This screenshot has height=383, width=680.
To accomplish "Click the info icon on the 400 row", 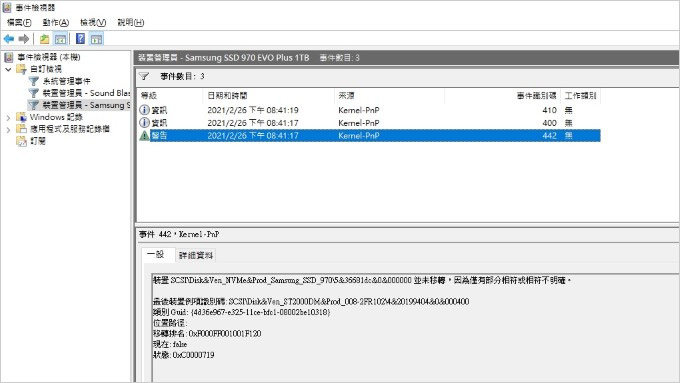I will click(144, 123).
